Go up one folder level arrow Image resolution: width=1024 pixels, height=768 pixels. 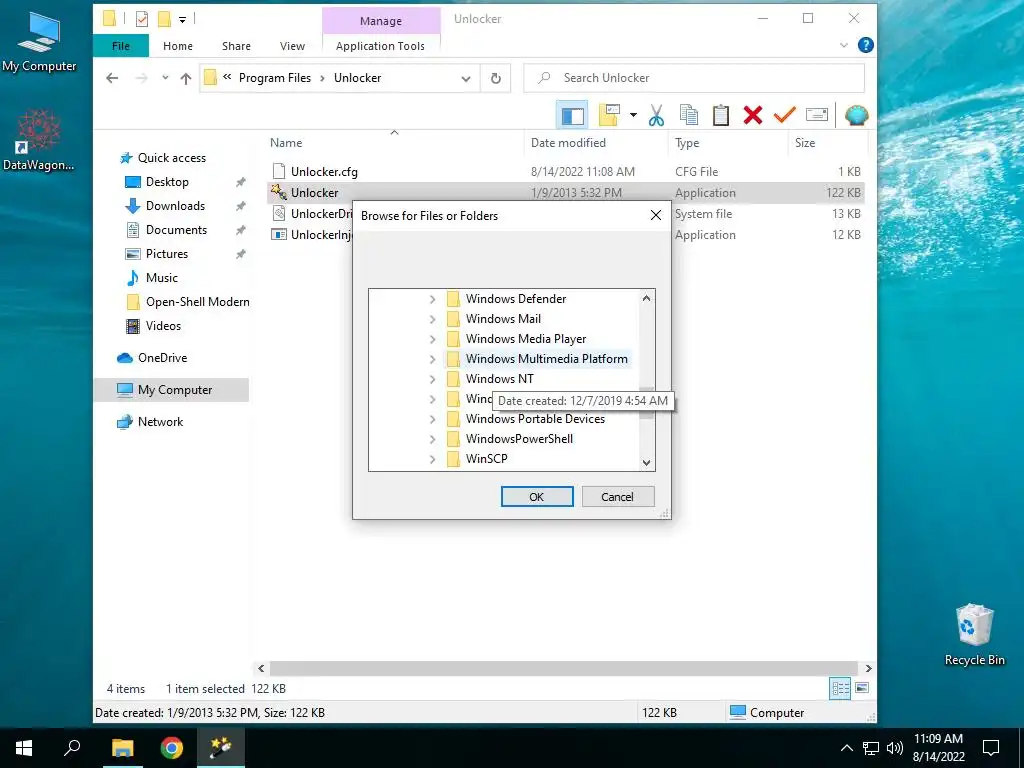coord(186,78)
